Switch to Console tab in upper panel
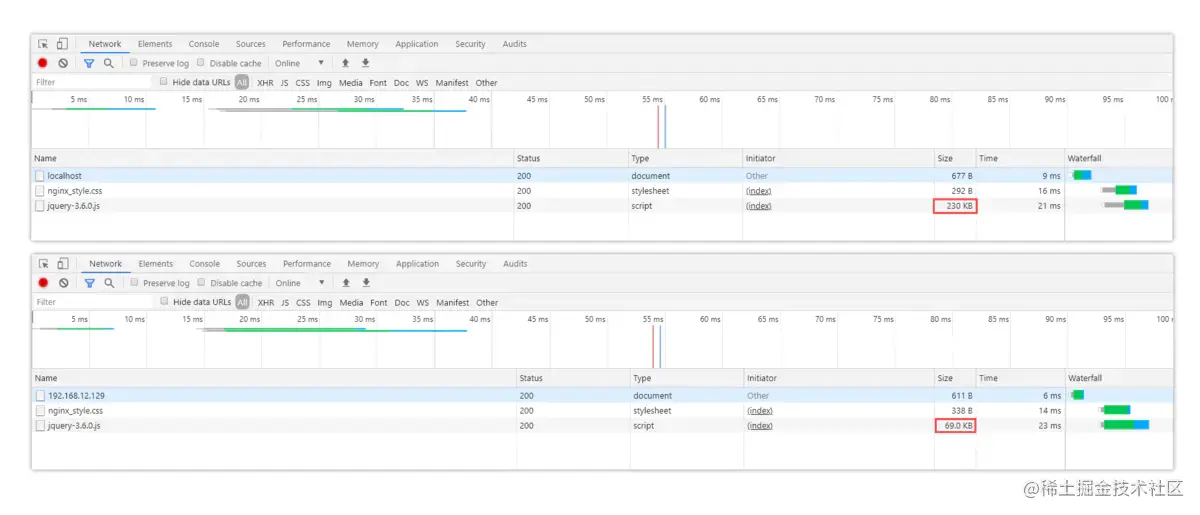The image size is (1200, 515). 204,44
